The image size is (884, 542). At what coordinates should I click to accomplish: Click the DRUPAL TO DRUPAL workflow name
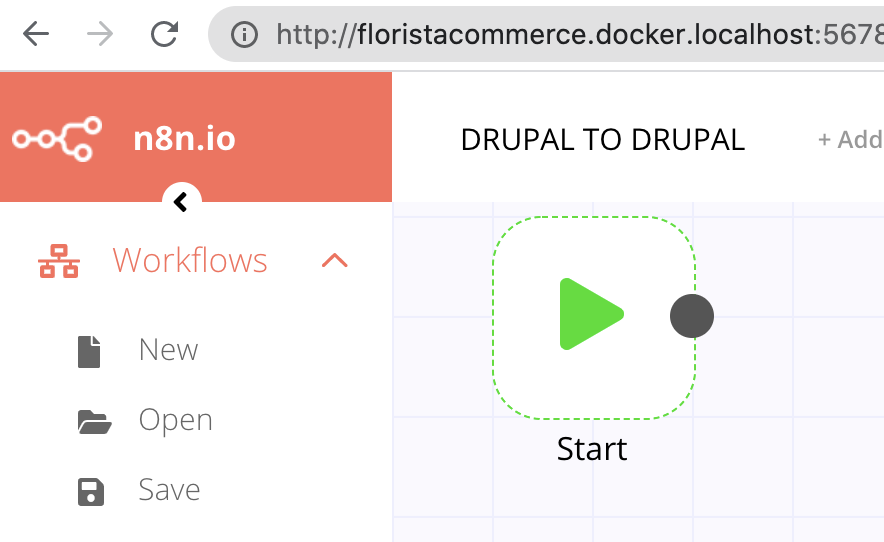click(x=603, y=140)
